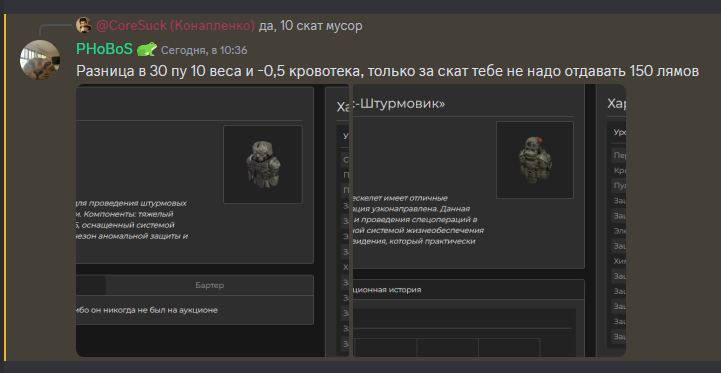
Task: Click CoreSuck's small avatar in the reply preview
Action: (x=84, y=25)
